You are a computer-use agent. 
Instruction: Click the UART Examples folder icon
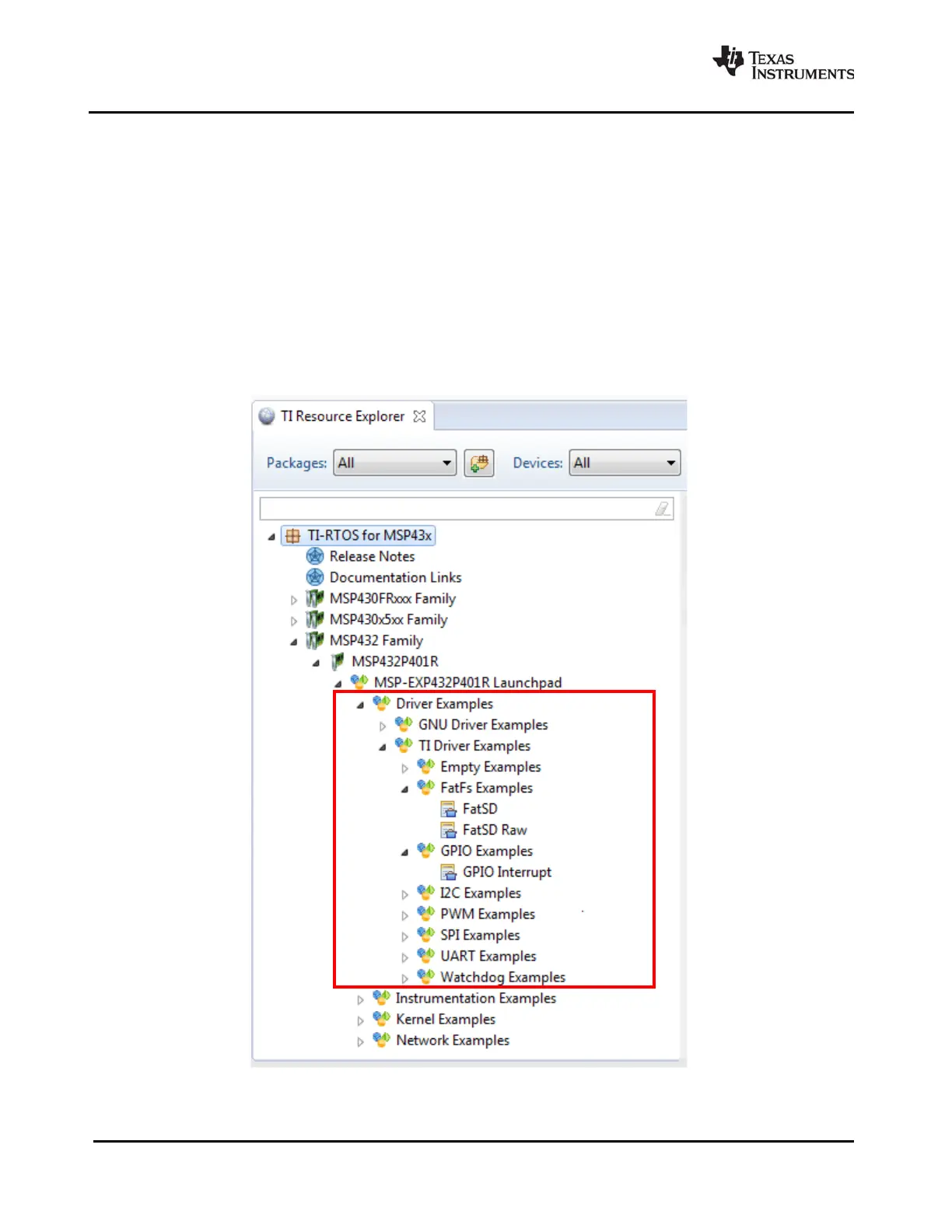(426, 955)
